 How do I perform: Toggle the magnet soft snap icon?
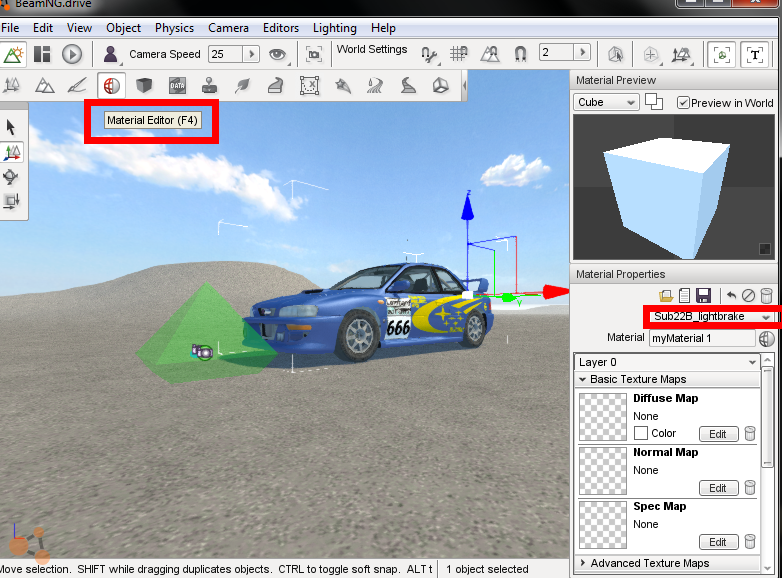pos(520,53)
